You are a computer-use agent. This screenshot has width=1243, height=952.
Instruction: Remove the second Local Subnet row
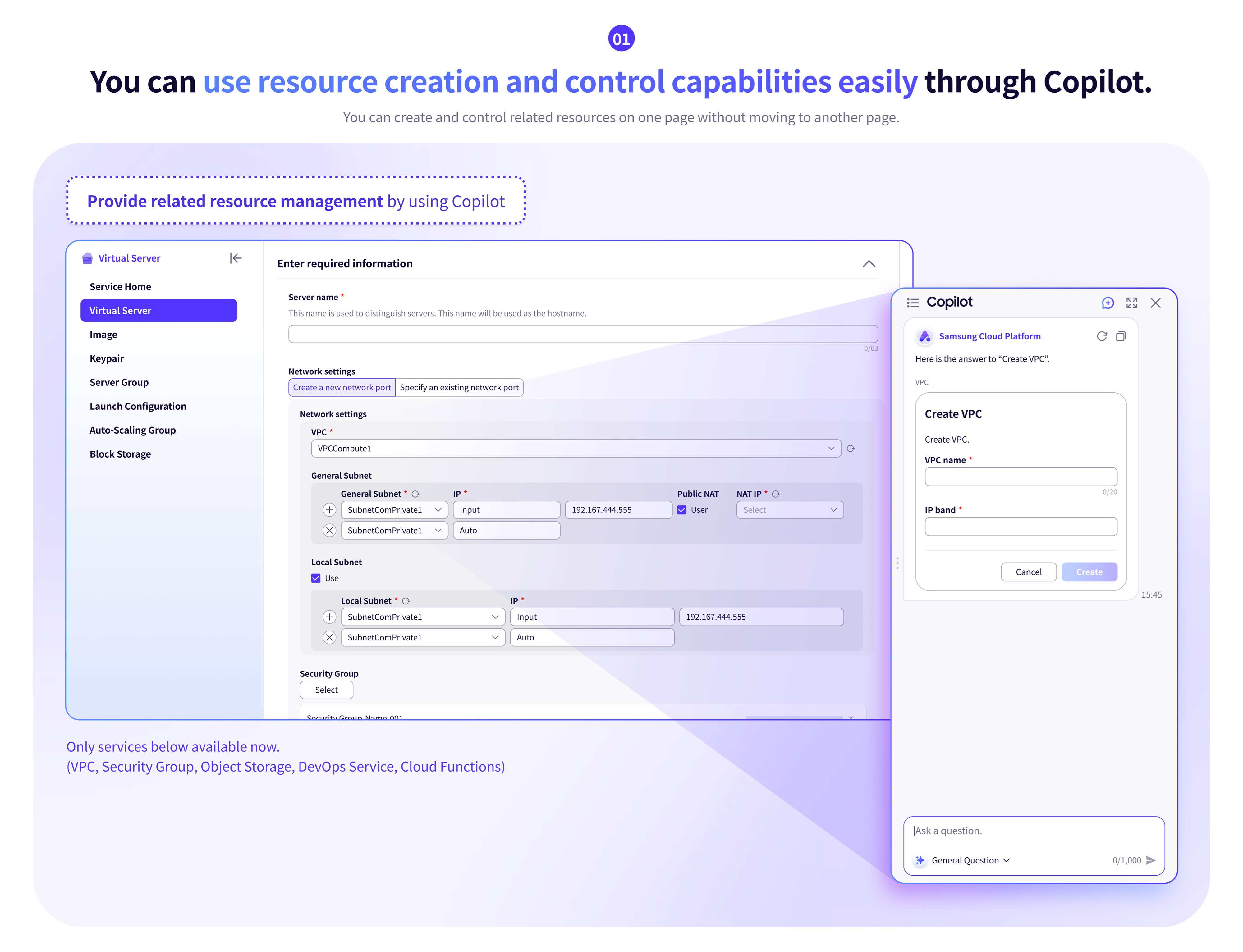tap(329, 637)
